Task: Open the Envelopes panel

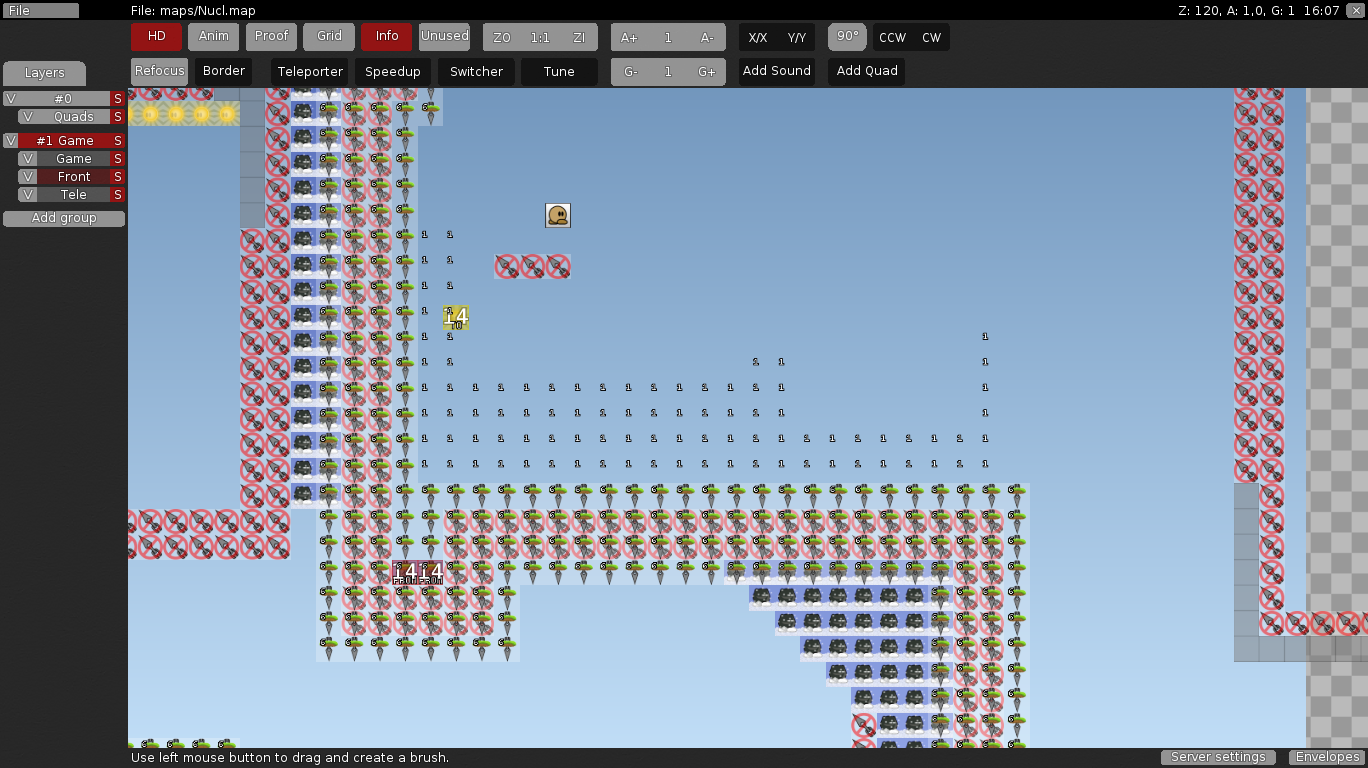Action: [x=1327, y=757]
